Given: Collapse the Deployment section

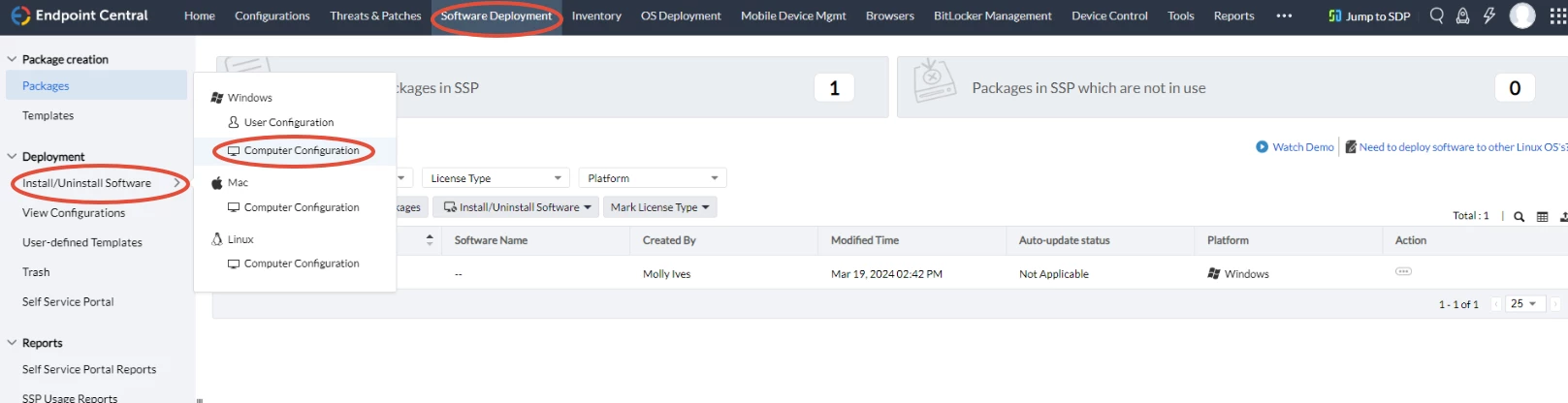Looking at the screenshot, I should click(x=12, y=156).
